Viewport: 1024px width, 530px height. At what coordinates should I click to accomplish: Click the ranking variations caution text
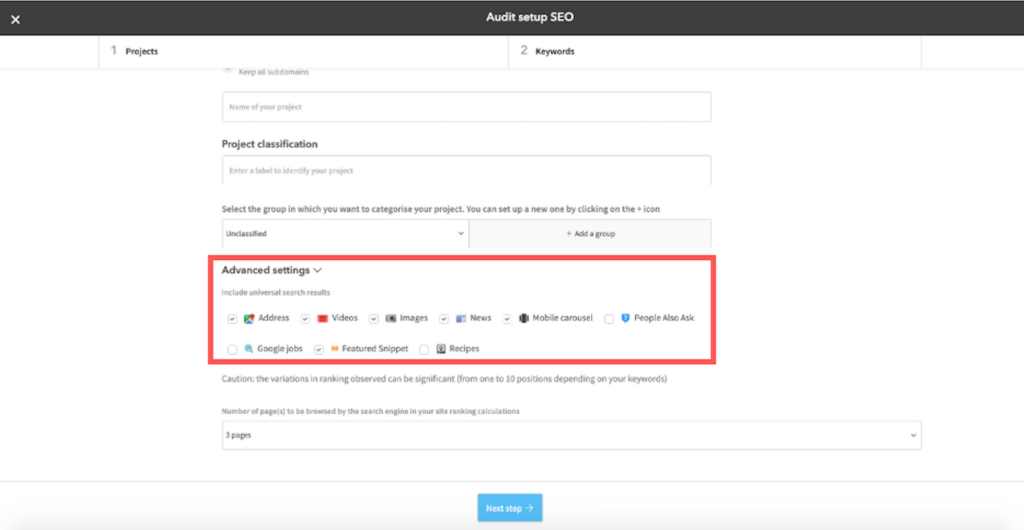[444, 379]
